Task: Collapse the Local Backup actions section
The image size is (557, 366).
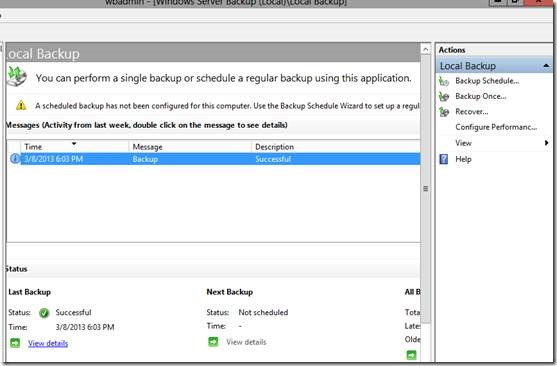Action: coord(546,66)
